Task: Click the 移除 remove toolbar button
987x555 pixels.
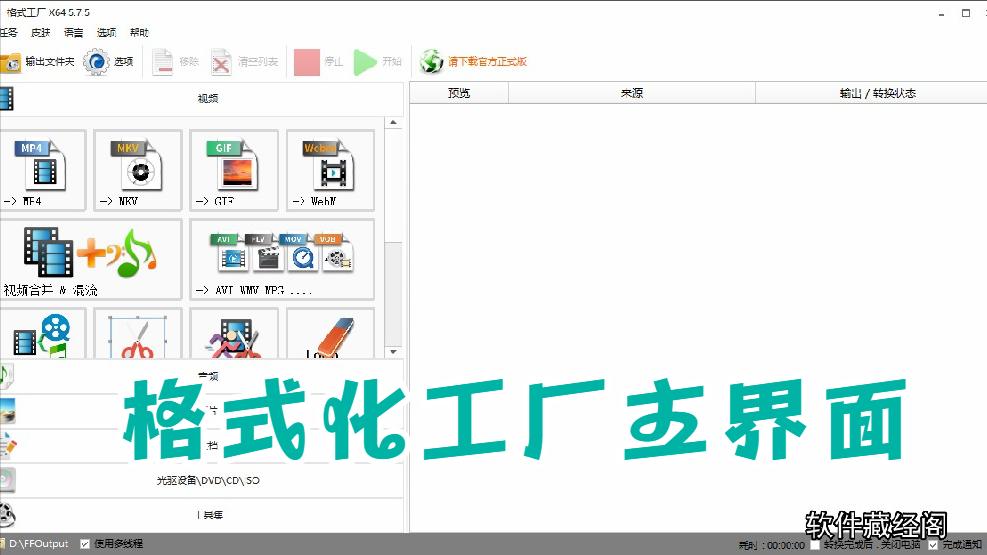Action: 176,62
